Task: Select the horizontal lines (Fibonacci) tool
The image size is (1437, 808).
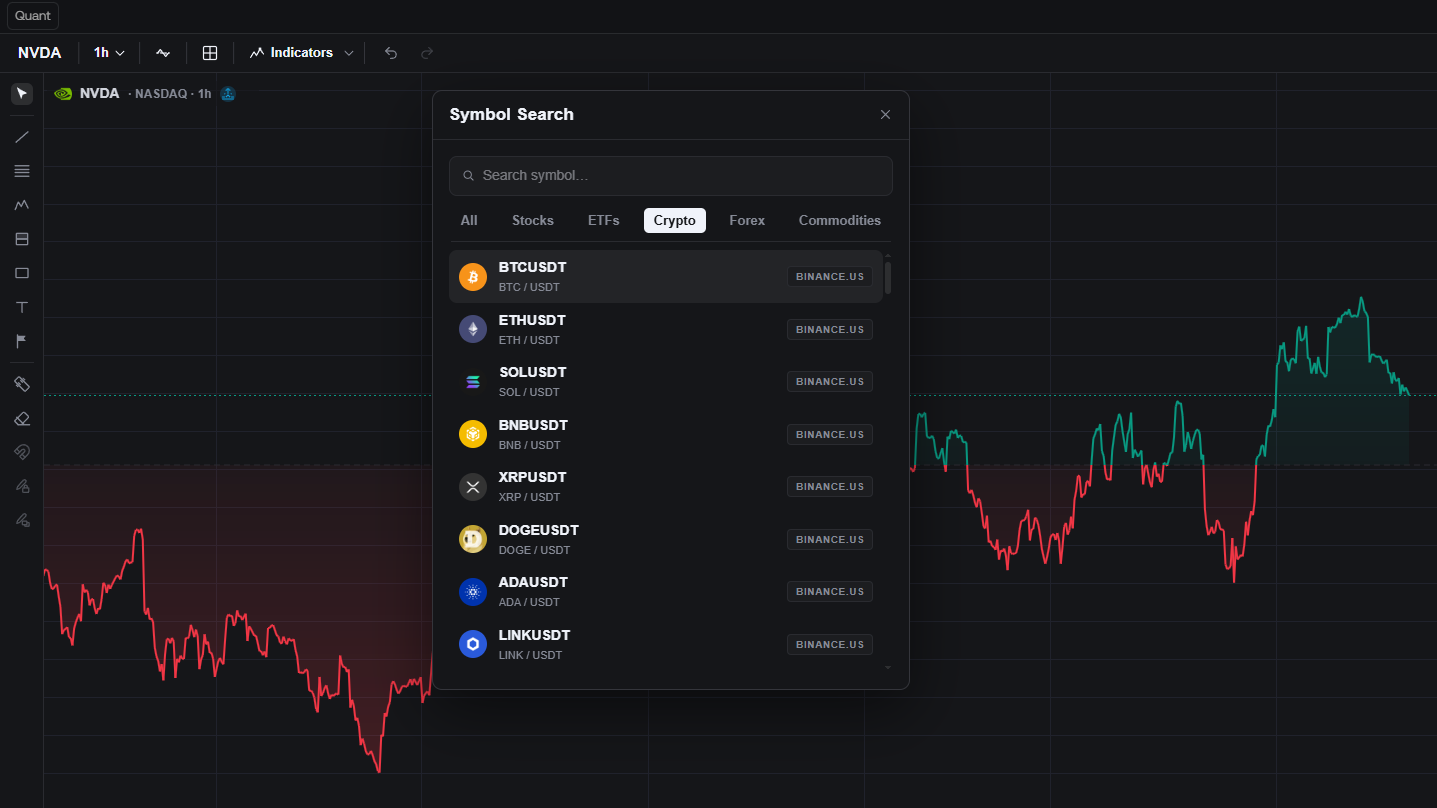Action: 22,171
